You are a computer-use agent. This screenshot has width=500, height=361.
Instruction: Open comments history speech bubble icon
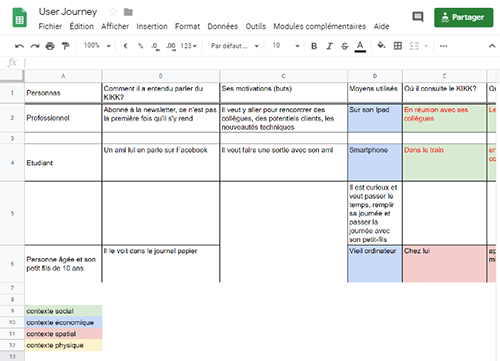(418, 17)
